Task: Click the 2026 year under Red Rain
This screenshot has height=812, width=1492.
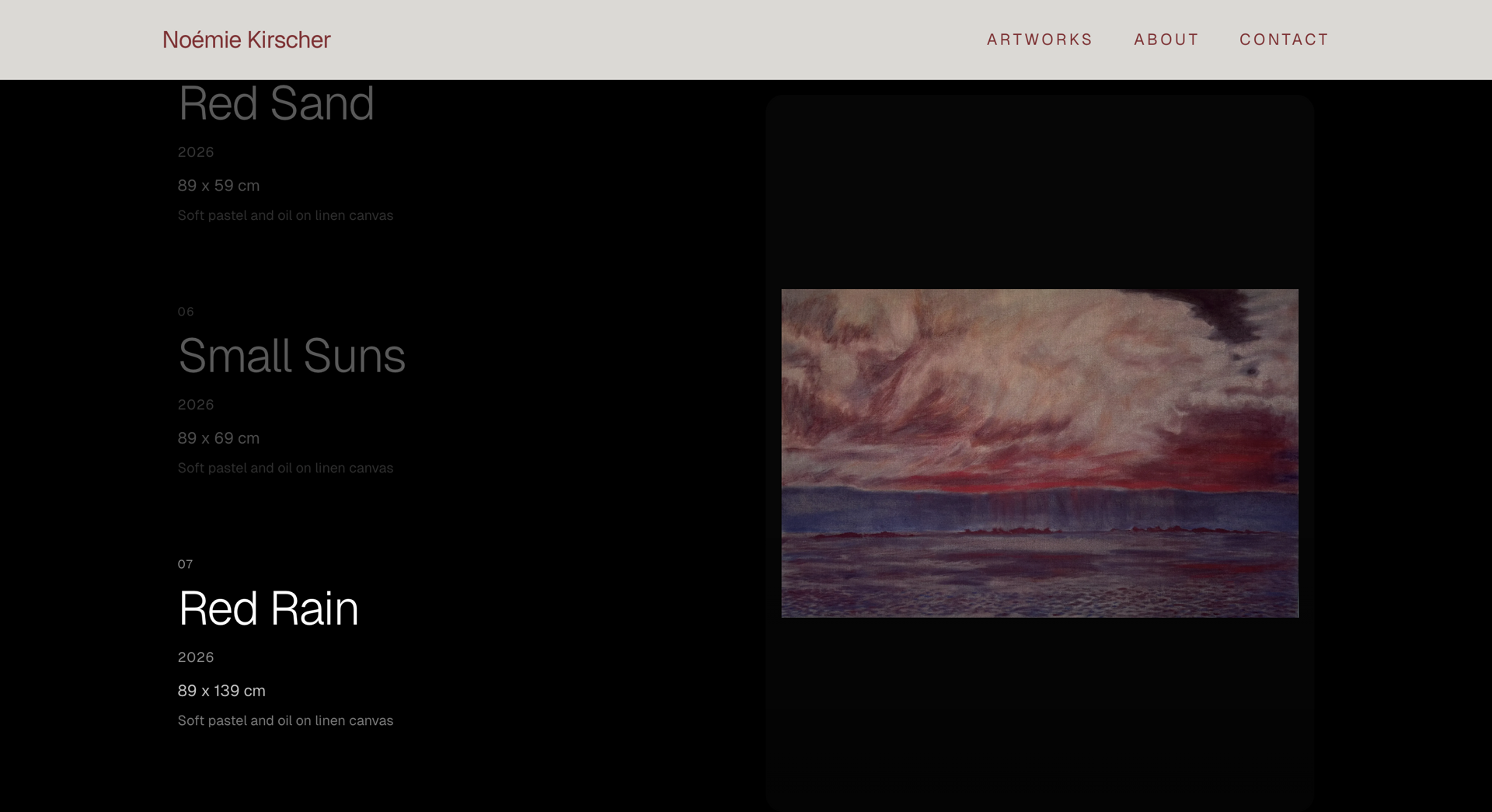Action: click(196, 657)
